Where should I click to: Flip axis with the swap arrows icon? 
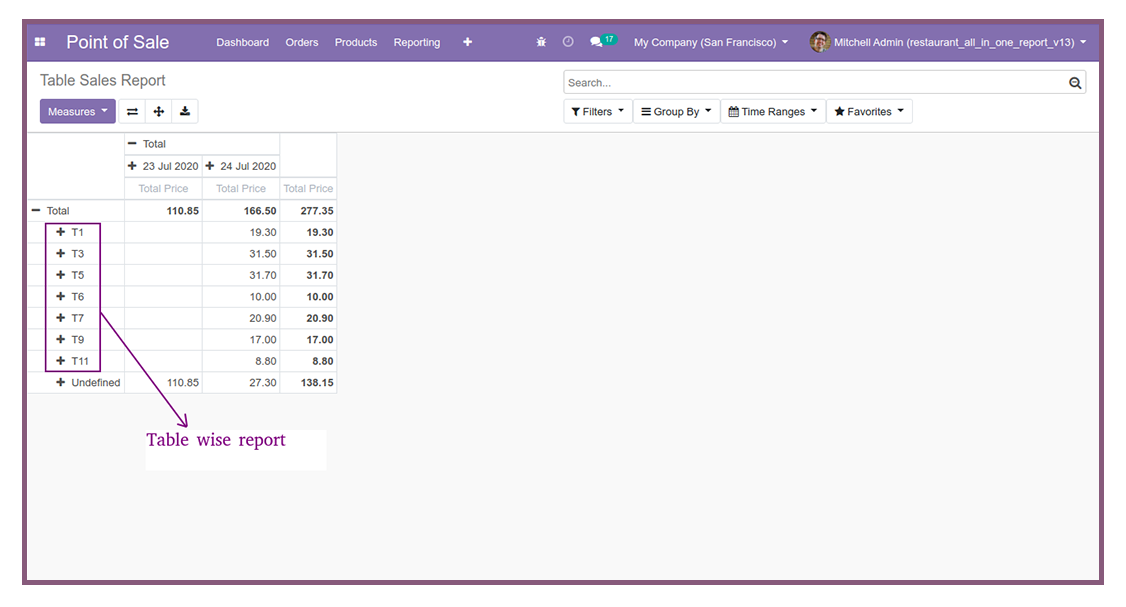[x=132, y=111]
